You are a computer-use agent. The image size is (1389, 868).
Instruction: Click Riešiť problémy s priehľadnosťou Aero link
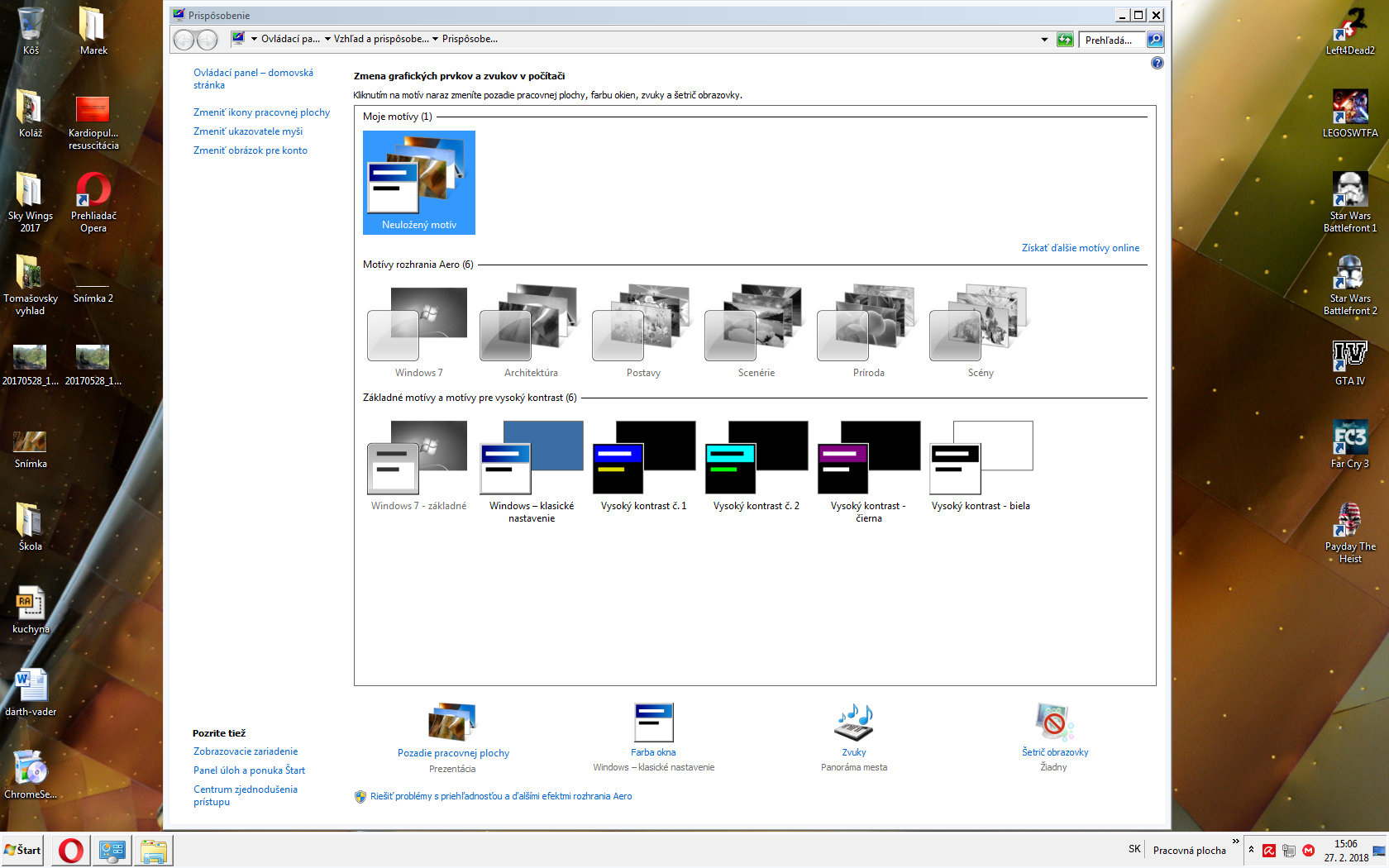click(501, 796)
